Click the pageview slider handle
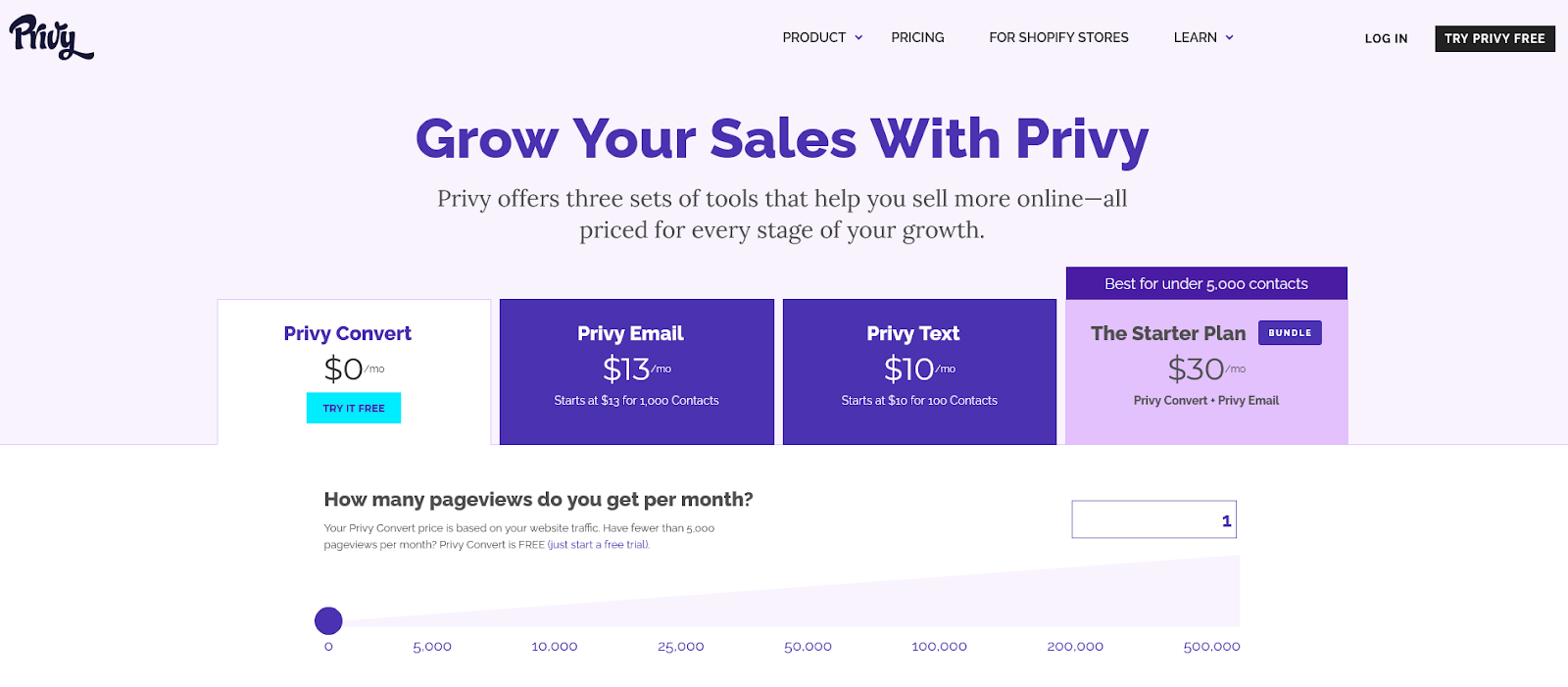Viewport: 1568px width, 687px height. coord(328,620)
